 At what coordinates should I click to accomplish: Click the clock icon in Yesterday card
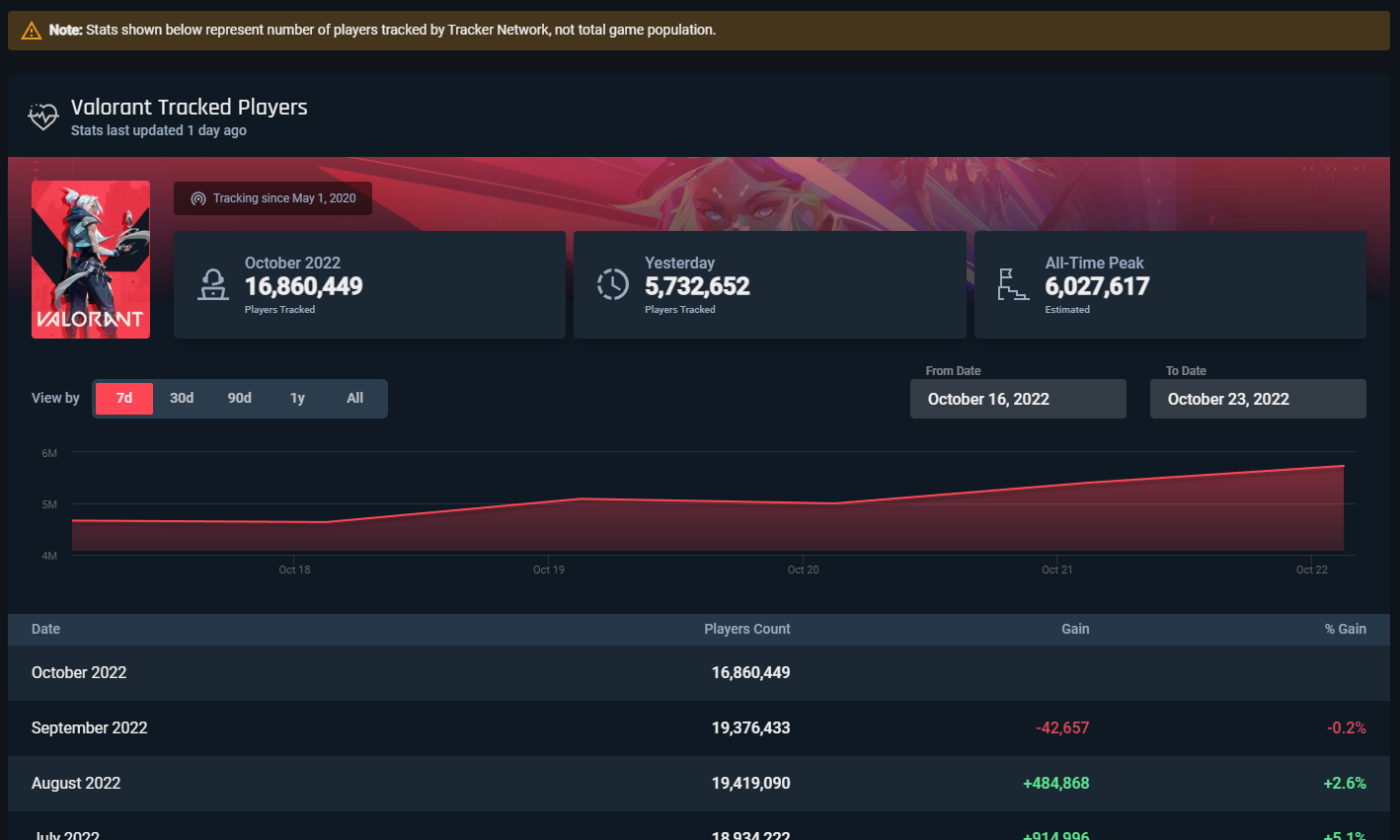pyautogui.click(x=613, y=284)
